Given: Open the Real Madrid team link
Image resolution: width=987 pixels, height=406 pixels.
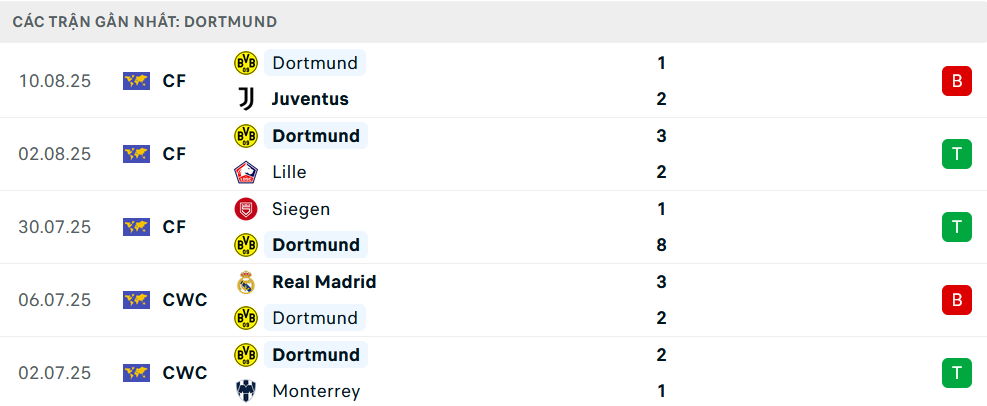Looking at the screenshot, I should [324, 282].
